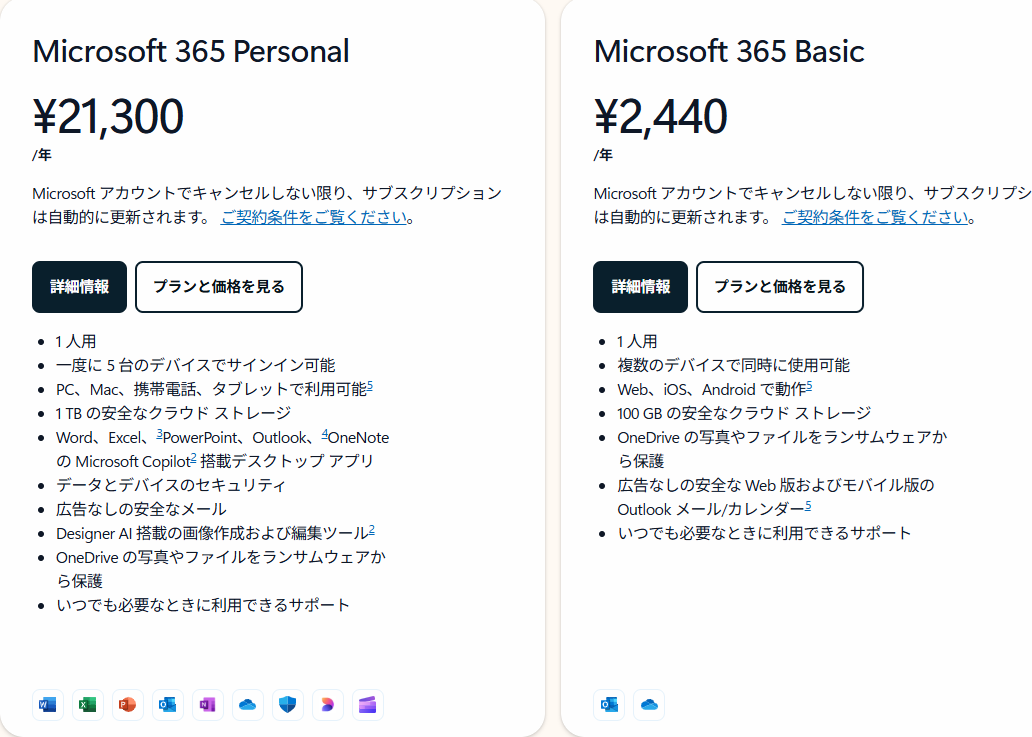This screenshot has width=1032, height=737.
Task: Click the PowerPoint icon in Personal plan
Action: [x=128, y=705]
